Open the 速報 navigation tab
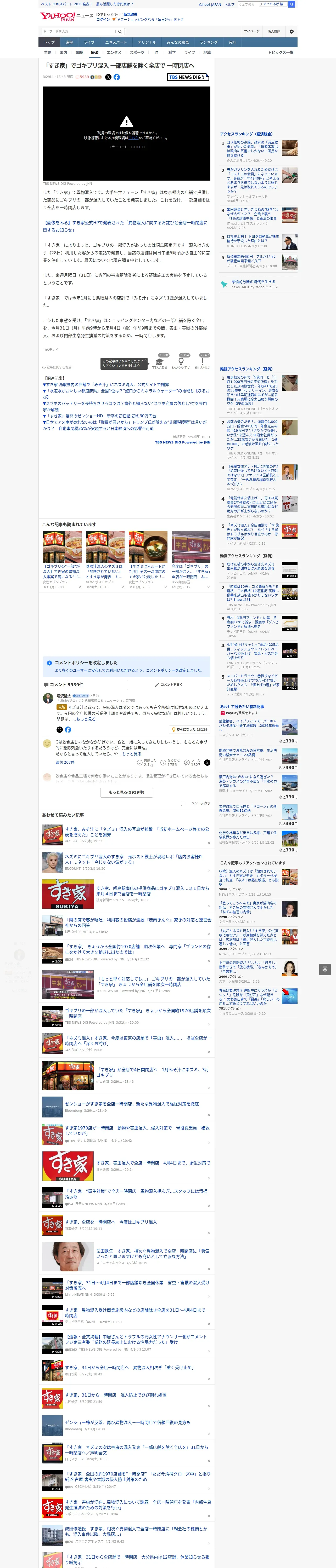 coord(69,43)
